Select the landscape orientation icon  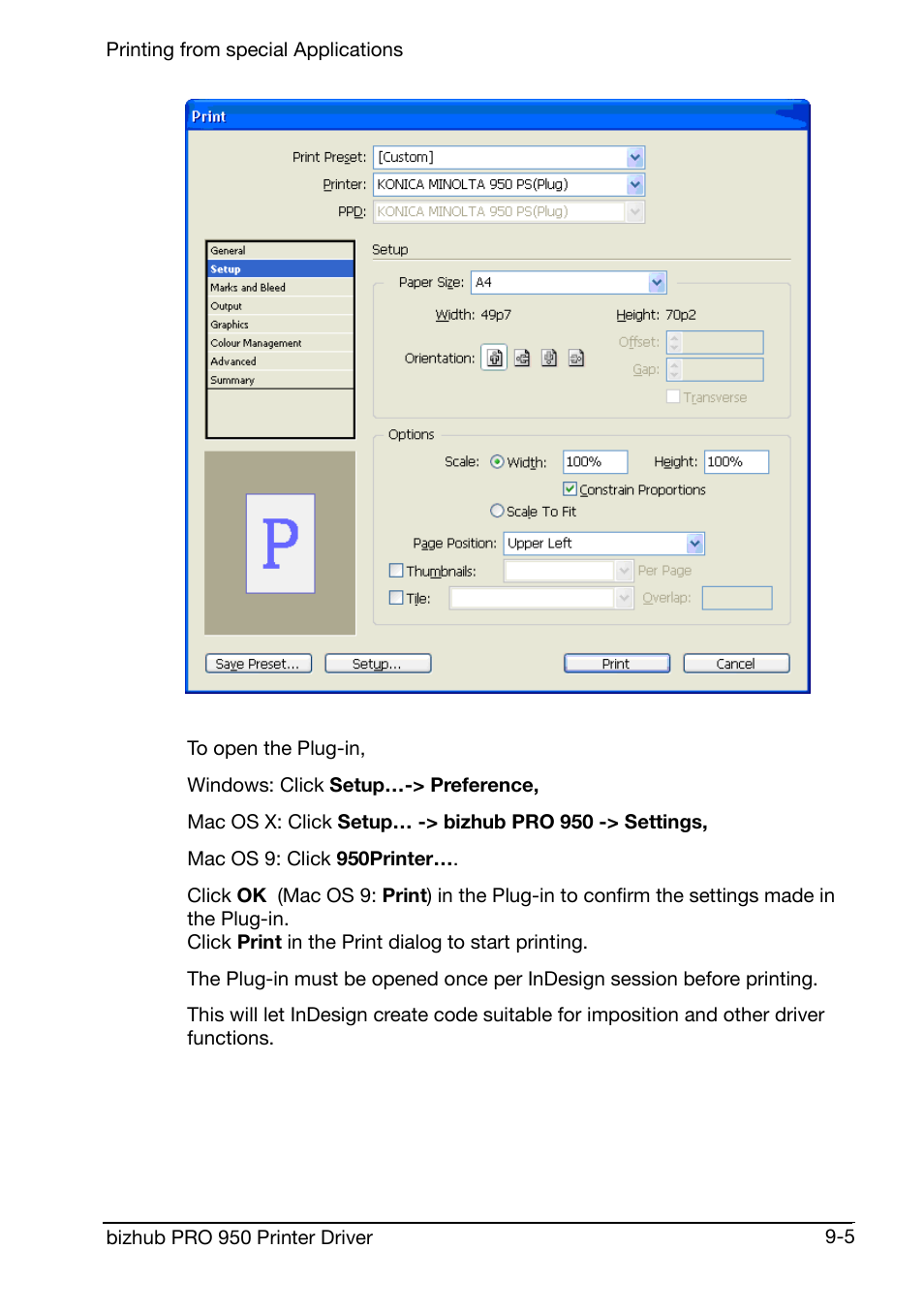[522, 358]
